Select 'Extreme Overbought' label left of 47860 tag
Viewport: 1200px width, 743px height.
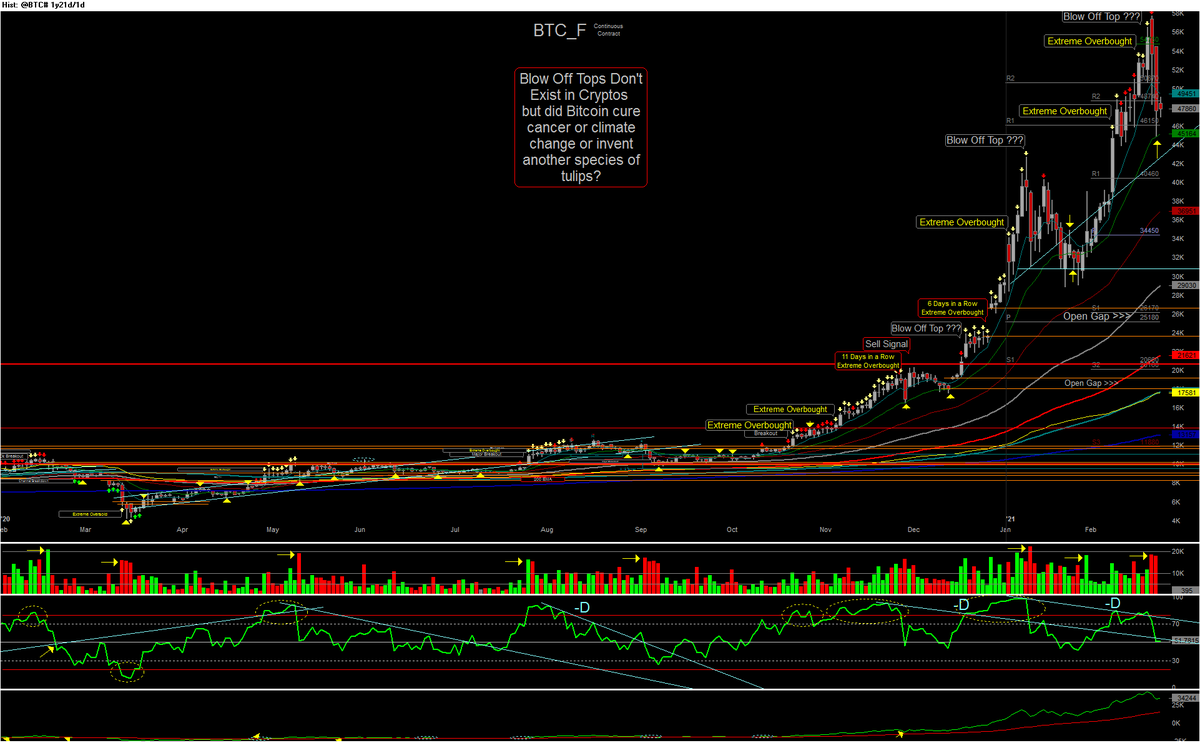tap(1065, 111)
